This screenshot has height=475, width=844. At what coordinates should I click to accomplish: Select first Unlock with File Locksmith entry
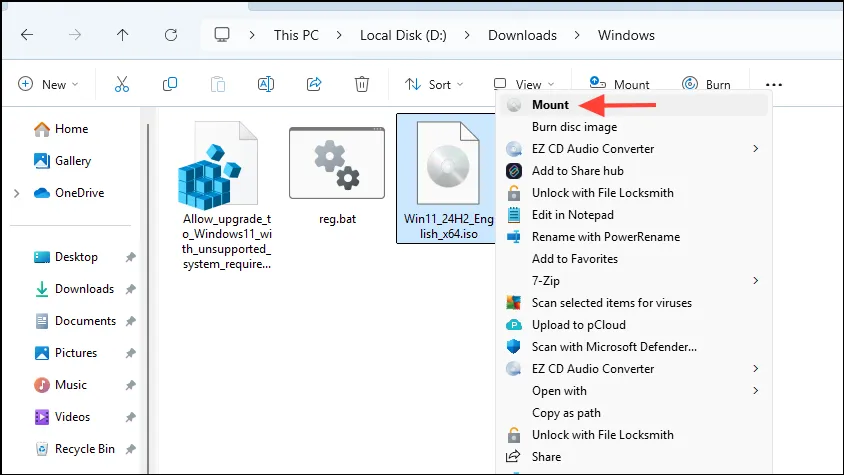[634, 193]
